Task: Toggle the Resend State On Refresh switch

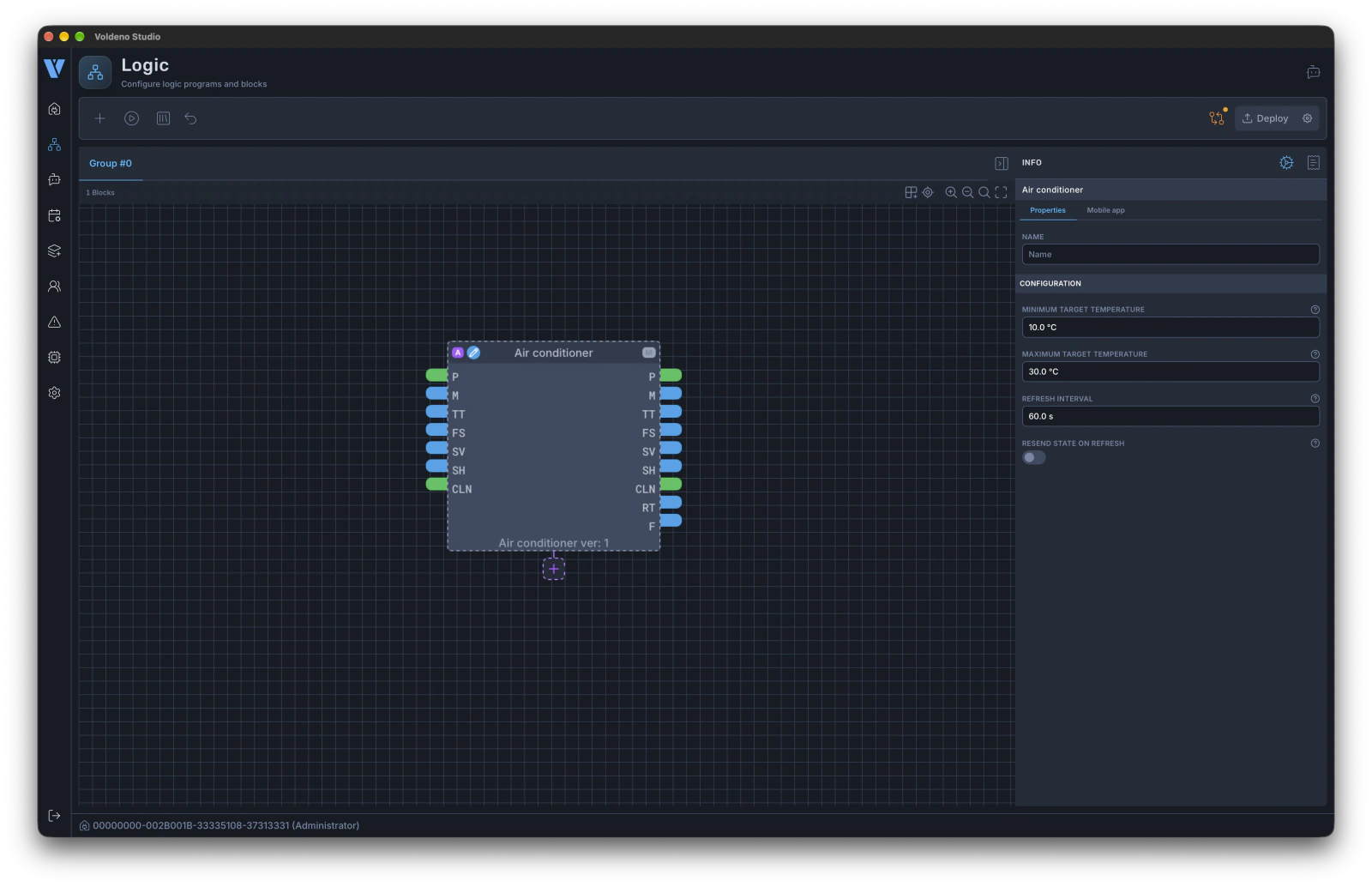Action: pyautogui.click(x=1034, y=457)
